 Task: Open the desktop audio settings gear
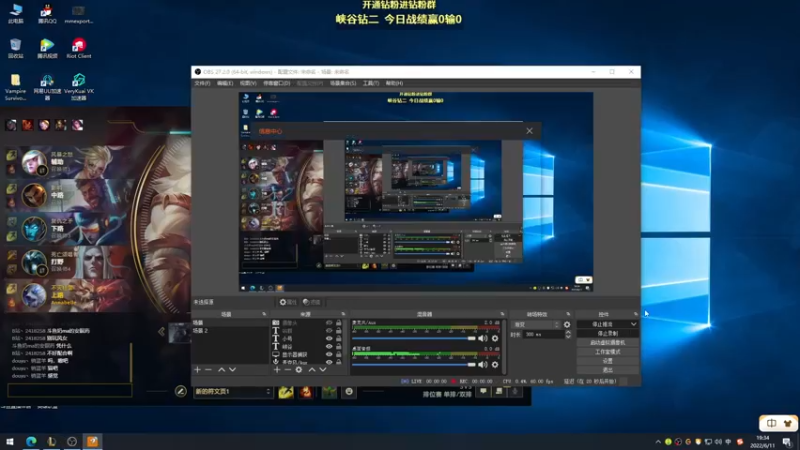[495, 364]
